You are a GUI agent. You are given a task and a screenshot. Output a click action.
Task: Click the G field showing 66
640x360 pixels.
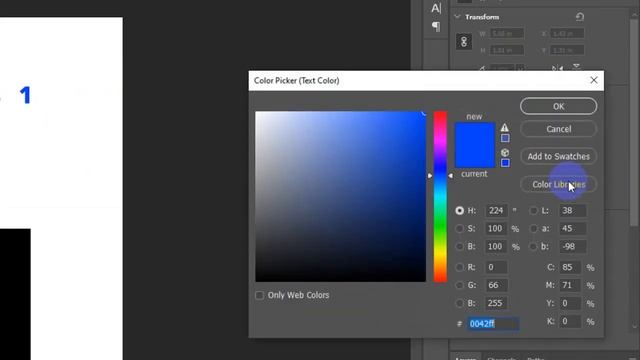496,285
